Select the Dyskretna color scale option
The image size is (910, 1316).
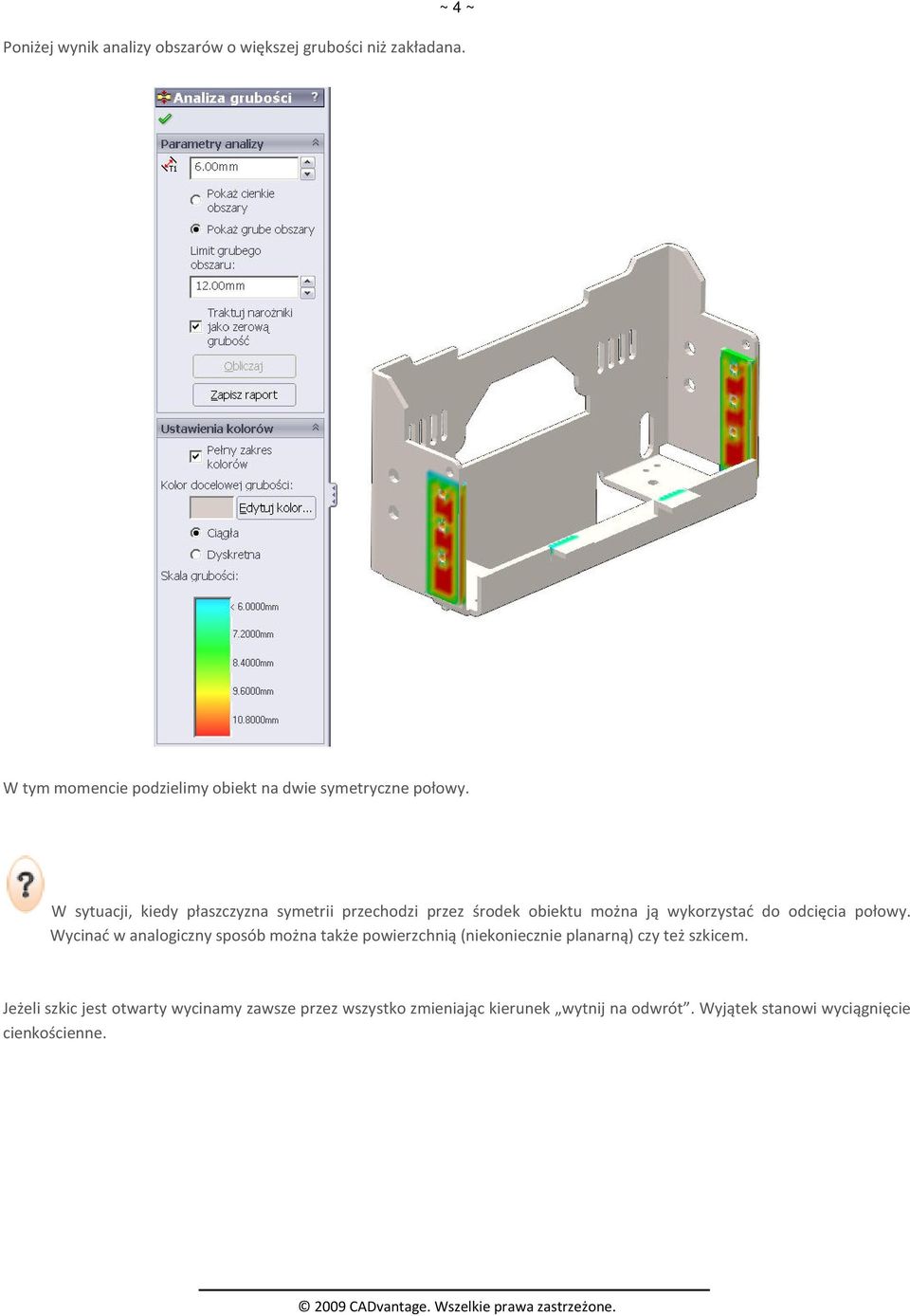[x=195, y=555]
